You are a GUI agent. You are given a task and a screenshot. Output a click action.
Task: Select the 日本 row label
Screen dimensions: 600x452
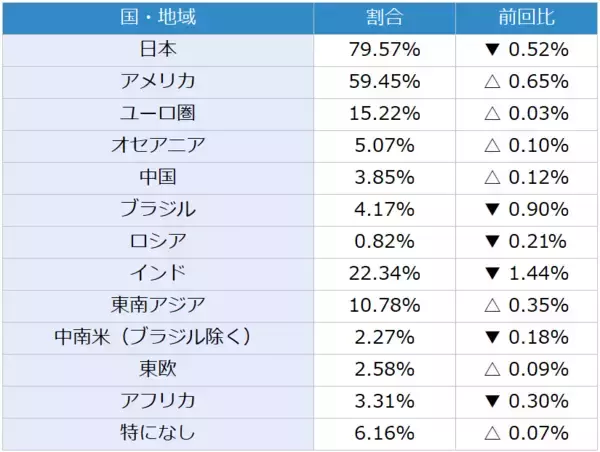coord(158,49)
